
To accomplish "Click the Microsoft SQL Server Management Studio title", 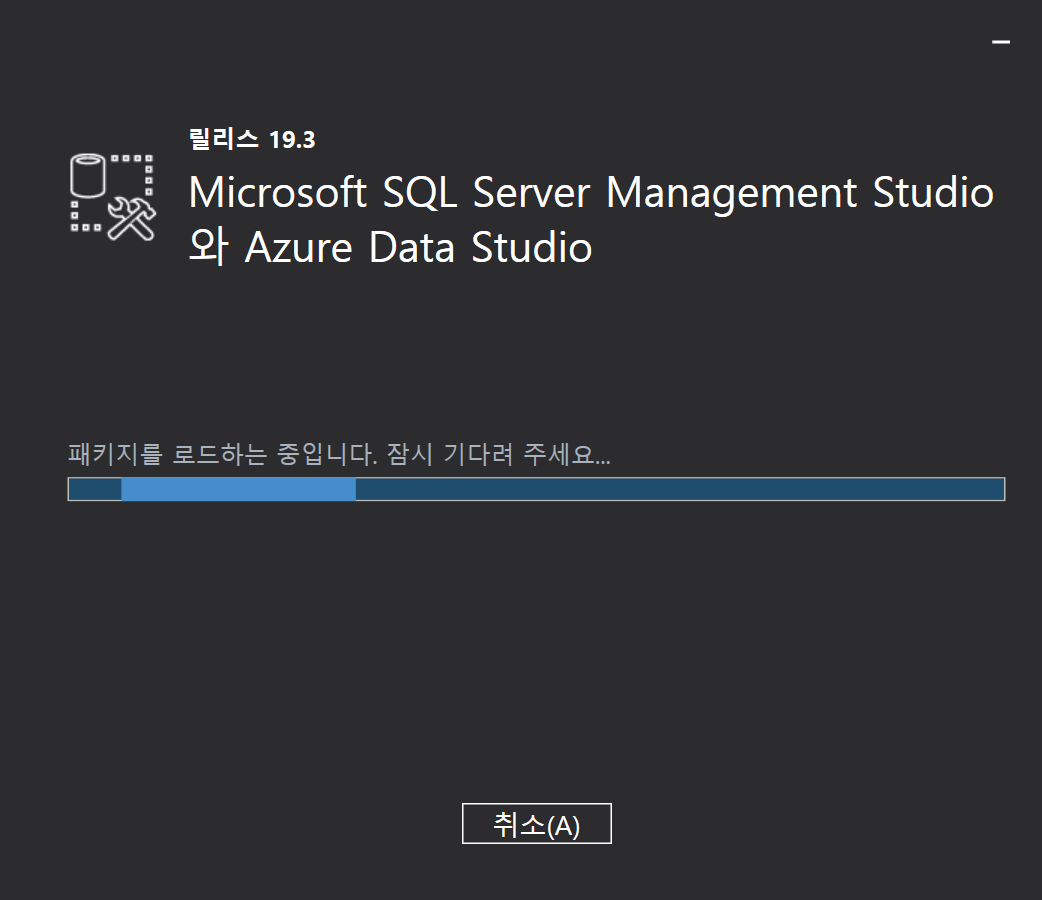I will tap(591, 220).
